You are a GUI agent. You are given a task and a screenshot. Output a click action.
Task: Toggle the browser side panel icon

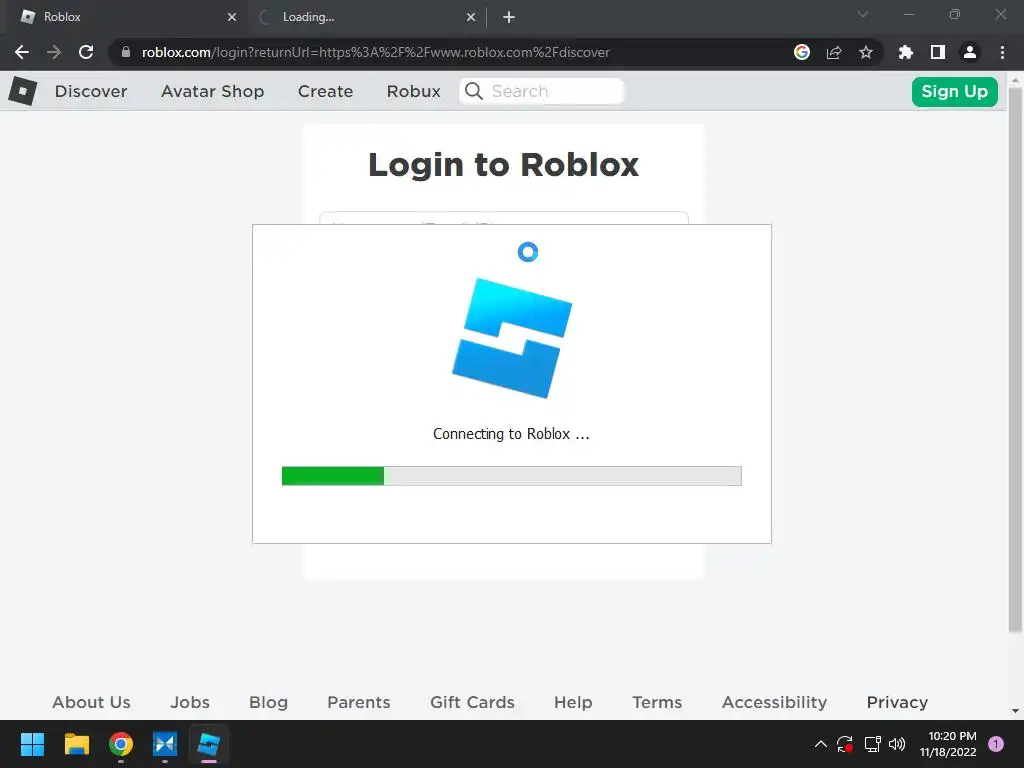point(938,52)
